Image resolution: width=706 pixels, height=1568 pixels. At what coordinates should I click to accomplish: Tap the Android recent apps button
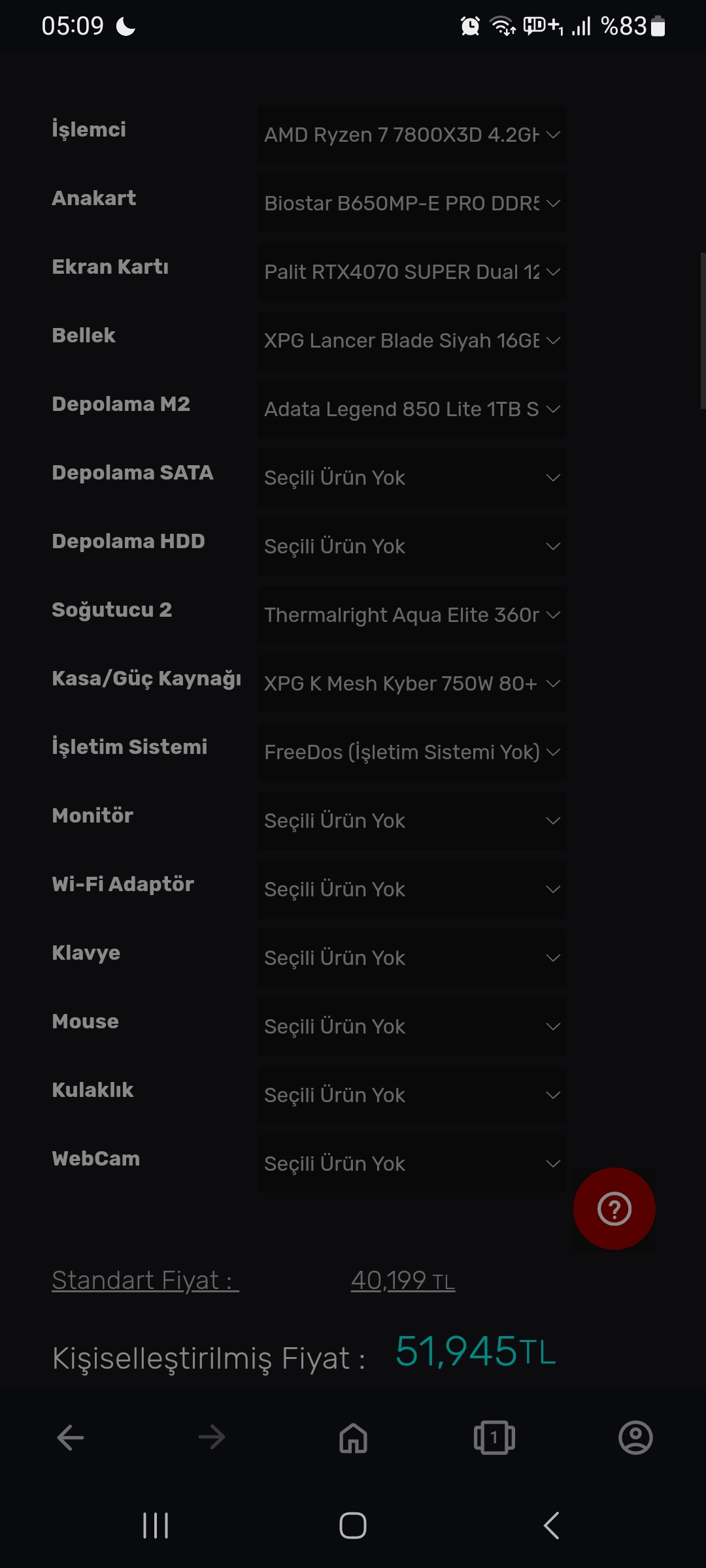(156, 1526)
